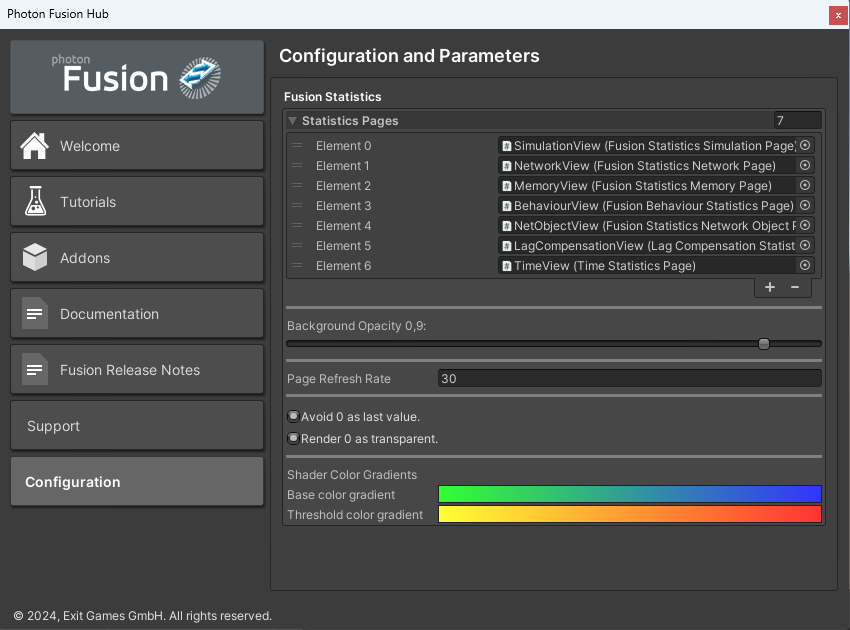Click the document icon beside Documentation
Image resolution: width=850 pixels, height=630 pixels.
35,313
